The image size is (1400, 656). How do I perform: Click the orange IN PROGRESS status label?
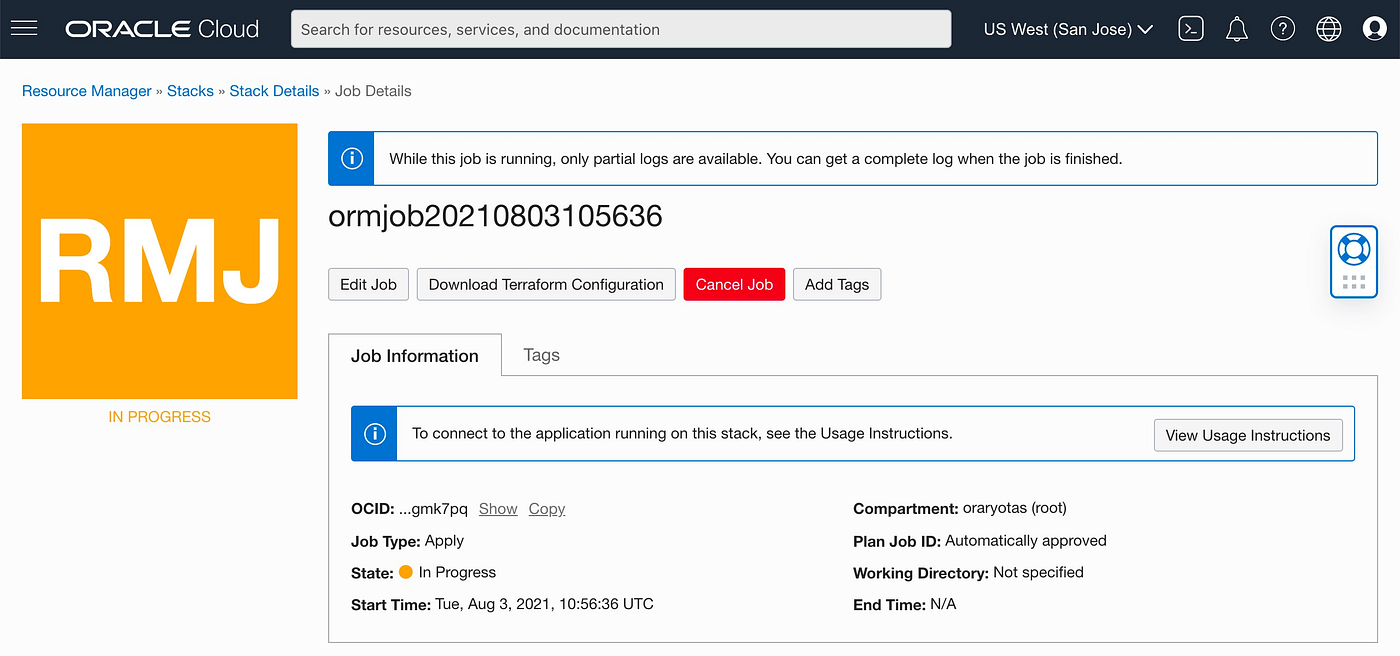pyautogui.click(x=159, y=416)
